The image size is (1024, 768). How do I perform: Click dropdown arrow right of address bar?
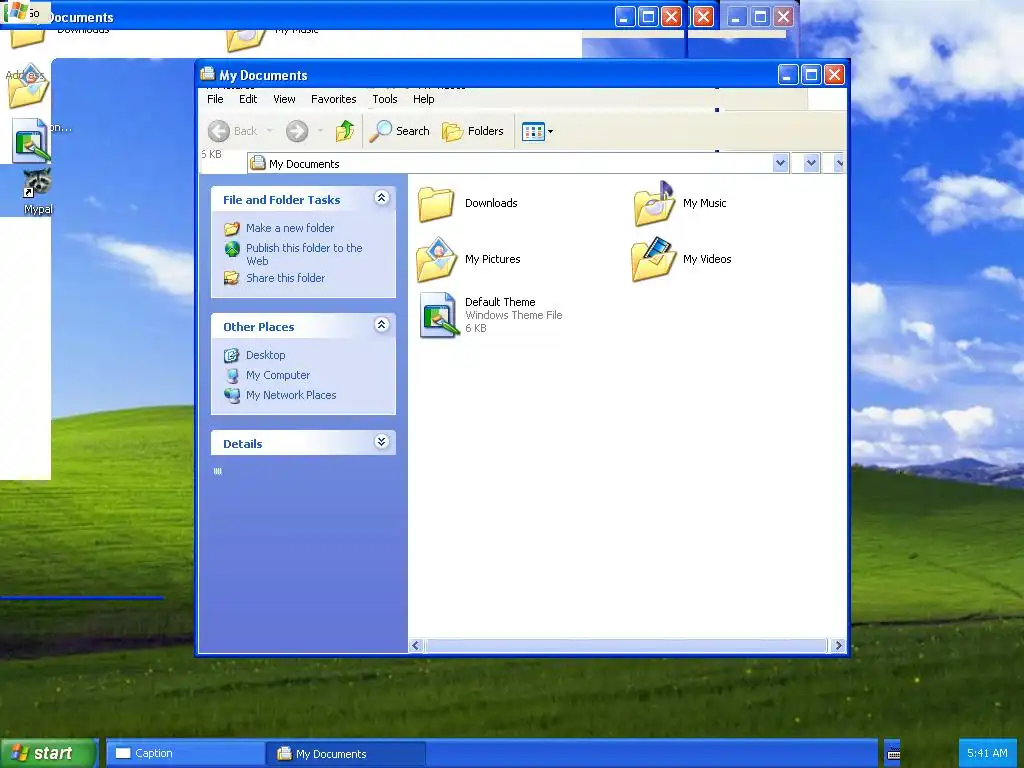pyautogui.click(x=811, y=163)
